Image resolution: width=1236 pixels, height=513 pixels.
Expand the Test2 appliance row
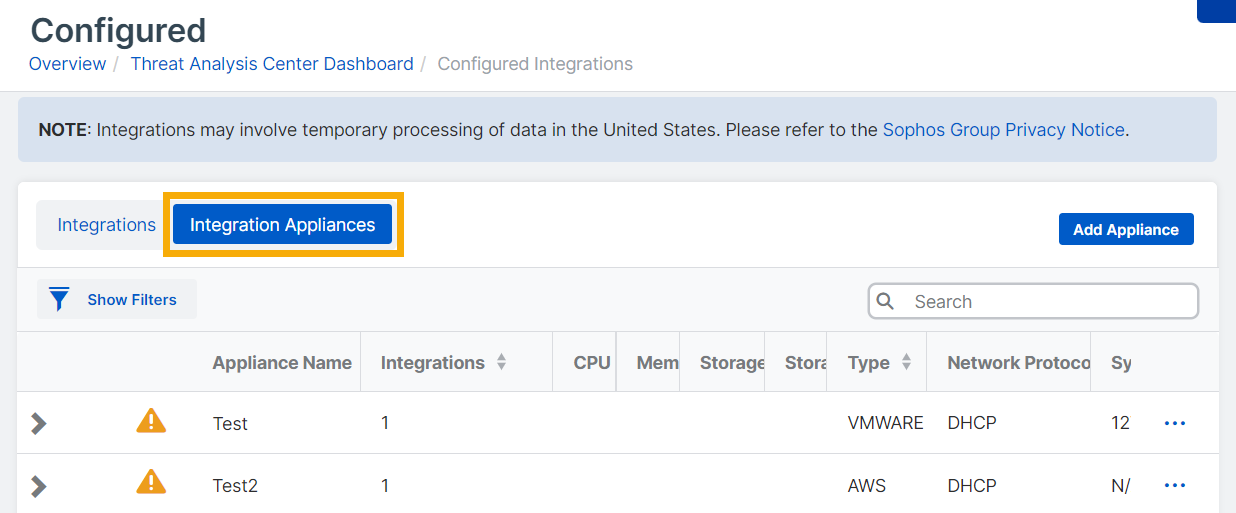[39, 486]
